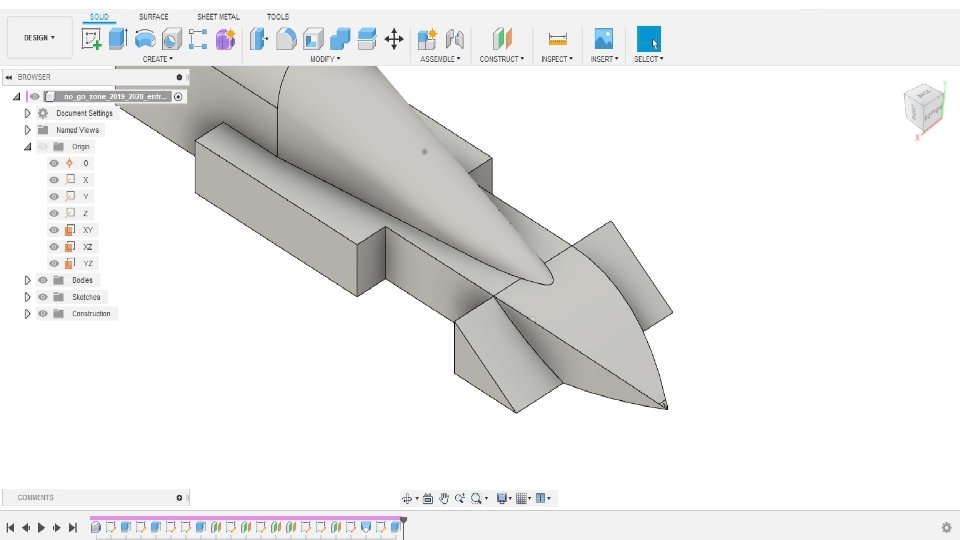Select the Move/Copy arrows tool
The image size is (960, 540).
[394, 39]
